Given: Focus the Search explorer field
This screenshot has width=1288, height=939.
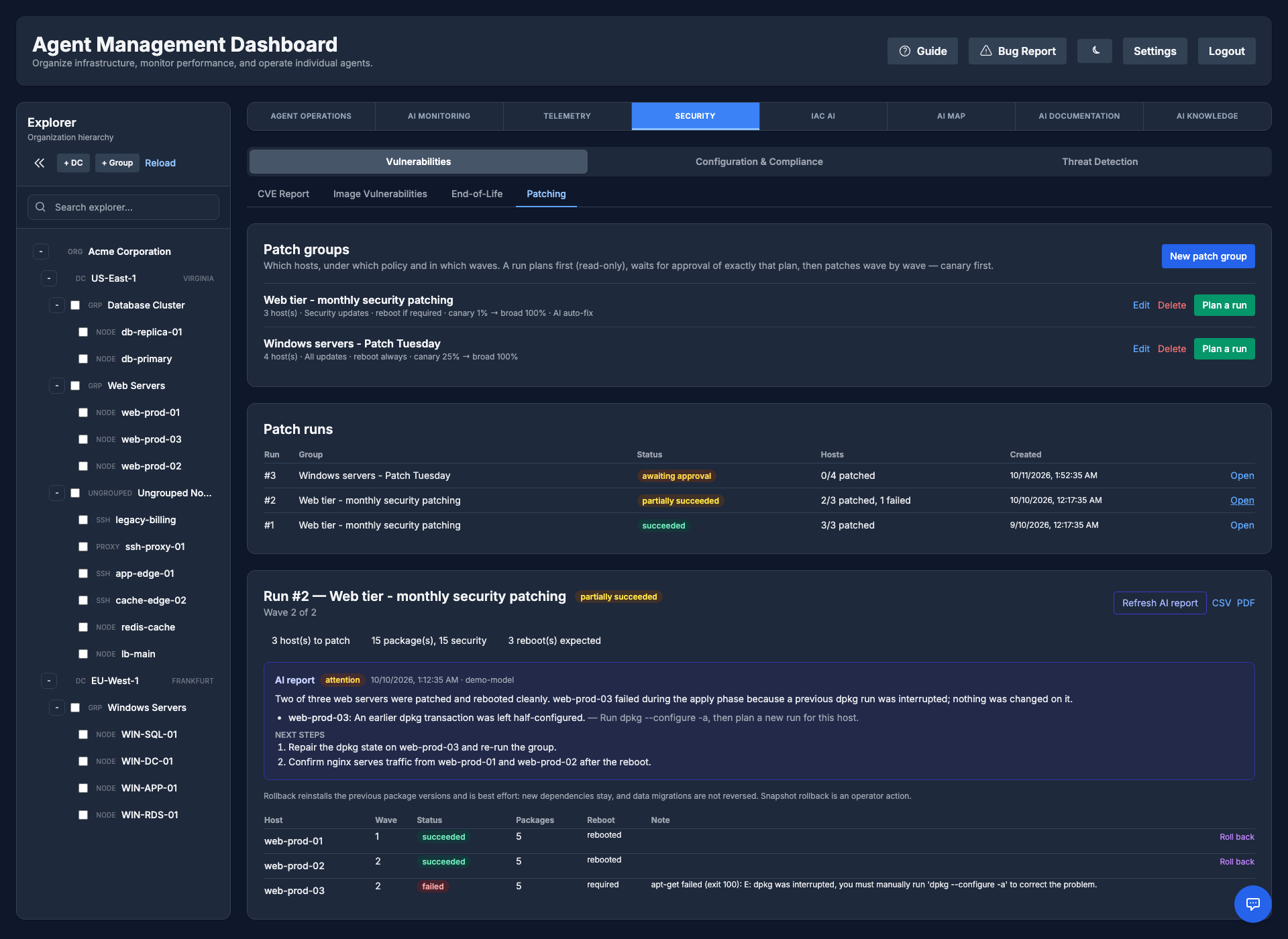Looking at the screenshot, I should point(123,207).
